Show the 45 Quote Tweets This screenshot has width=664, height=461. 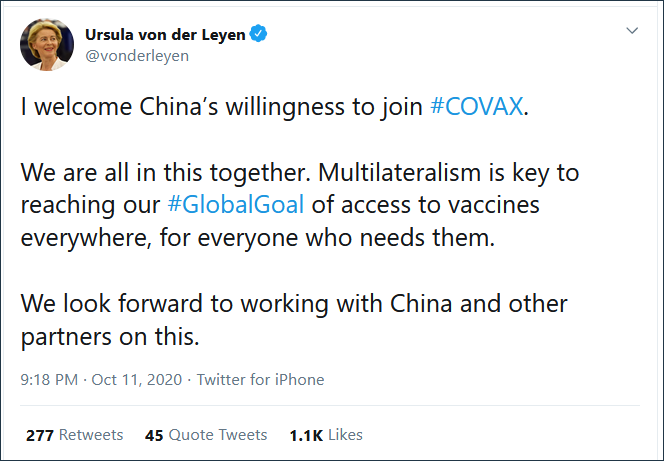coord(206,435)
